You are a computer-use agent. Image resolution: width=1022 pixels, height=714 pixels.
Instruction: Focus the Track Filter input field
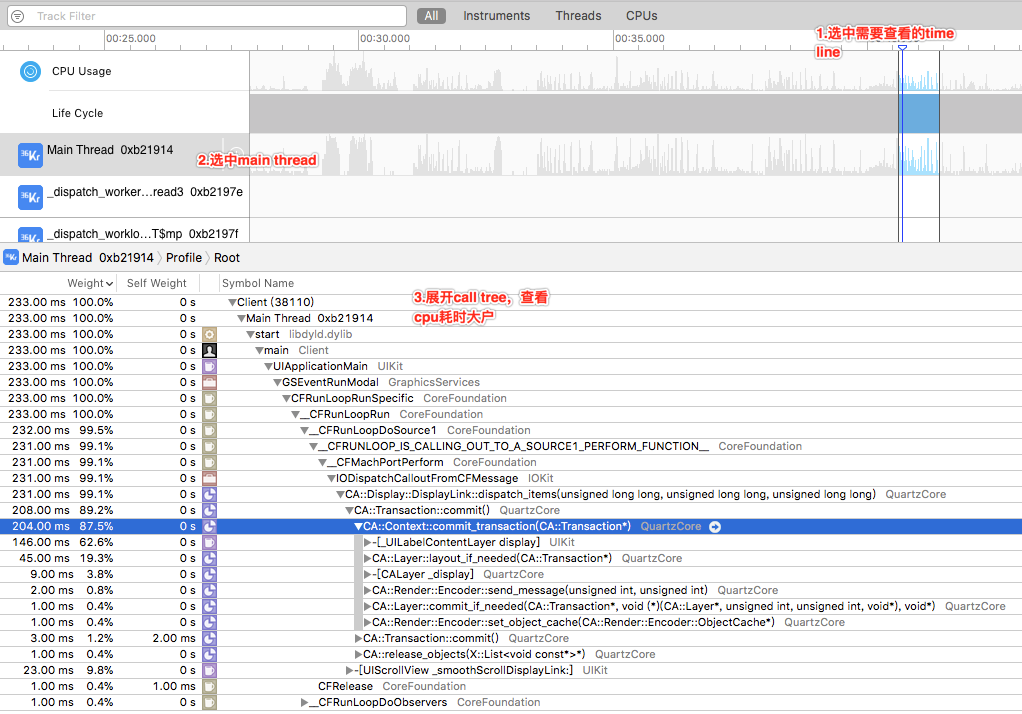coord(207,16)
